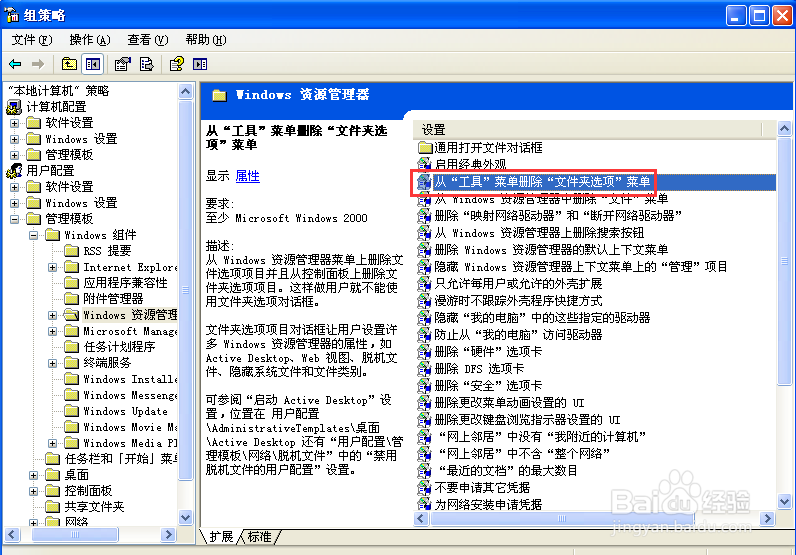Click policy icon beside 删除"安全"选项卡
796x555 pixels.
pyautogui.click(x=424, y=385)
